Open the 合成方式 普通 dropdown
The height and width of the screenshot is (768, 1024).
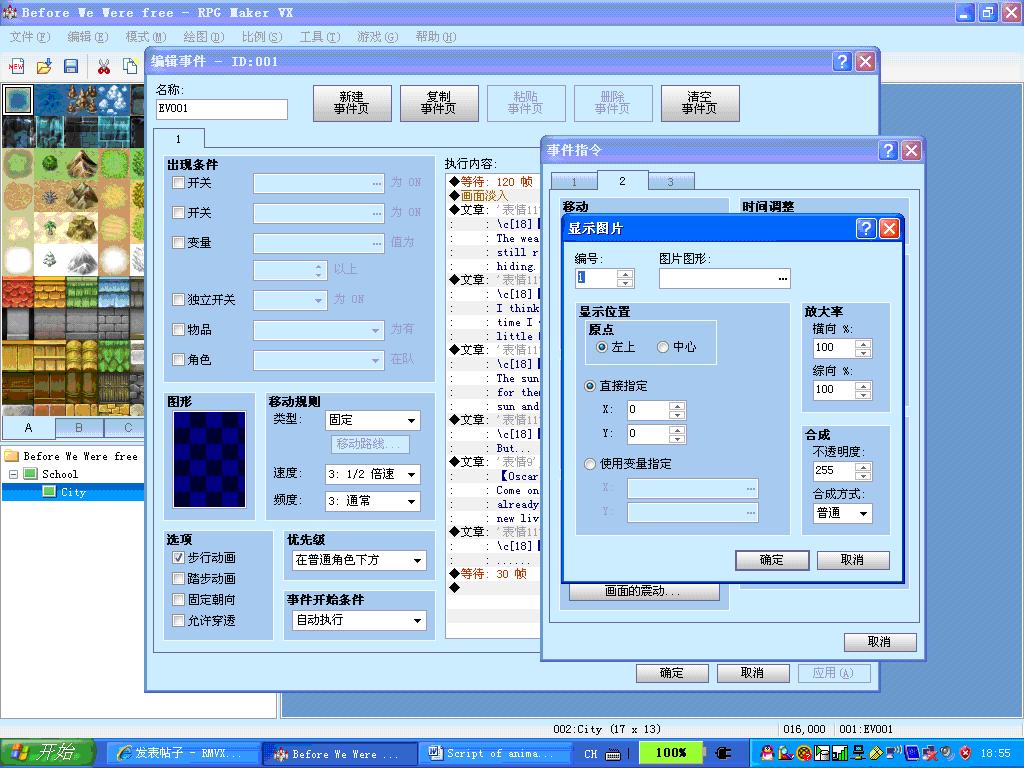[842, 513]
